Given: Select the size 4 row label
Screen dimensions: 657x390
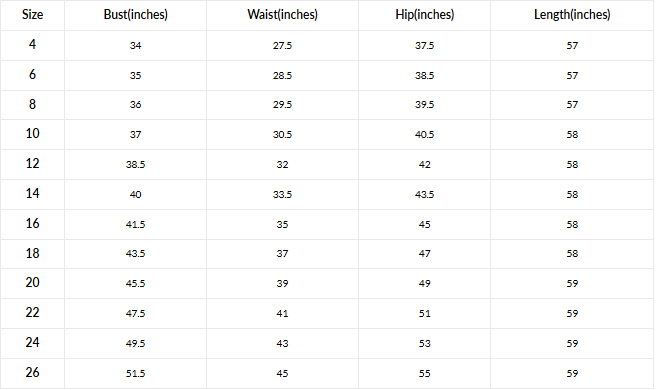Looking at the screenshot, I should click(x=32, y=44).
